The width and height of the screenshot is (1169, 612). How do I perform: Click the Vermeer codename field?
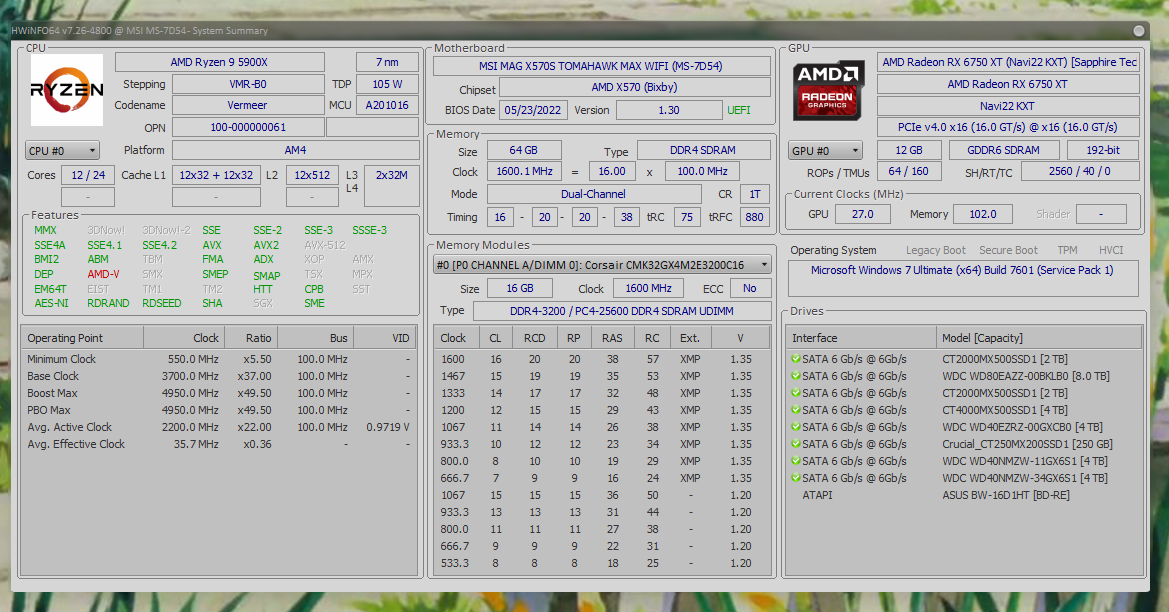[x=248, y=105]
